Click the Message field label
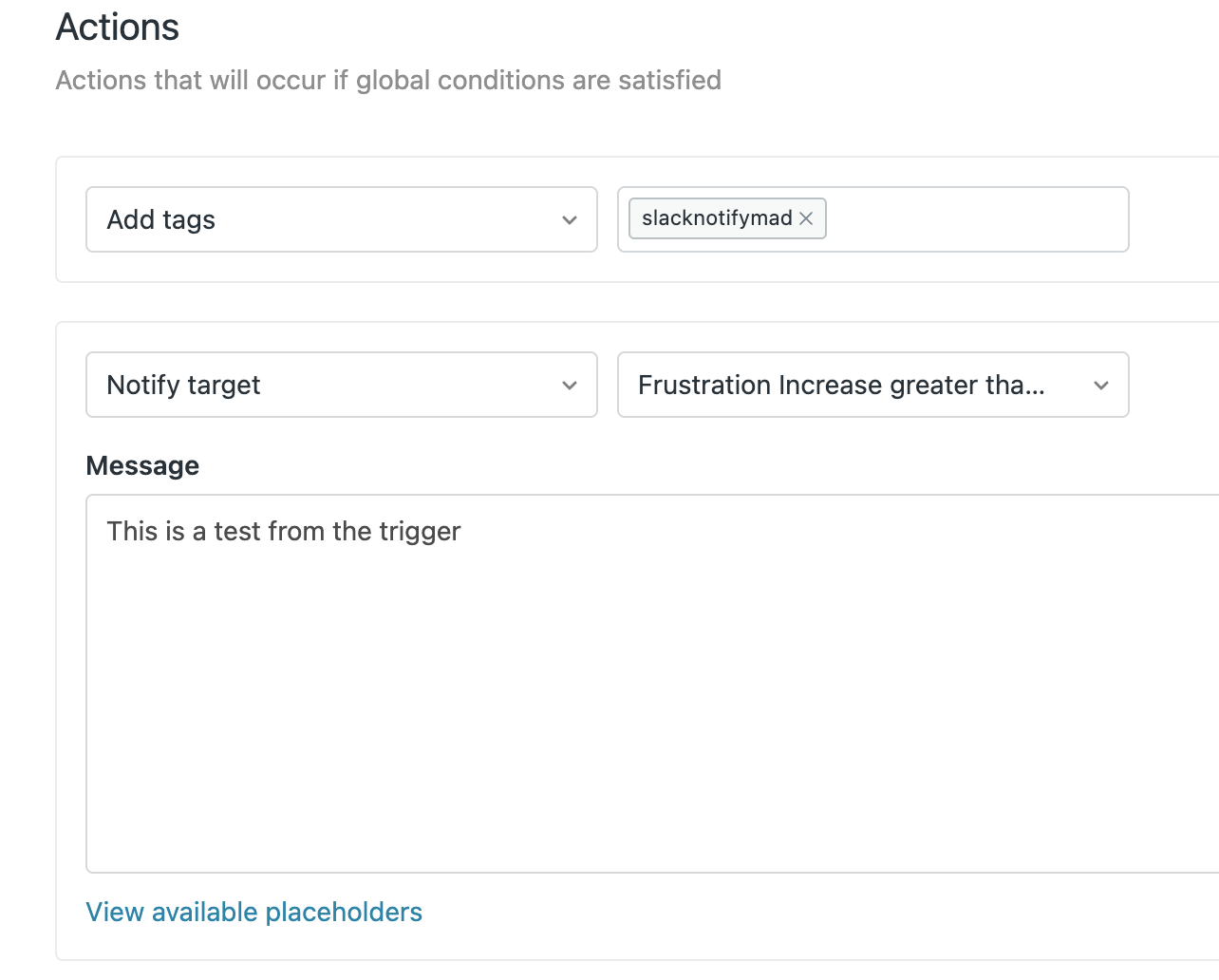 [142, 465]
